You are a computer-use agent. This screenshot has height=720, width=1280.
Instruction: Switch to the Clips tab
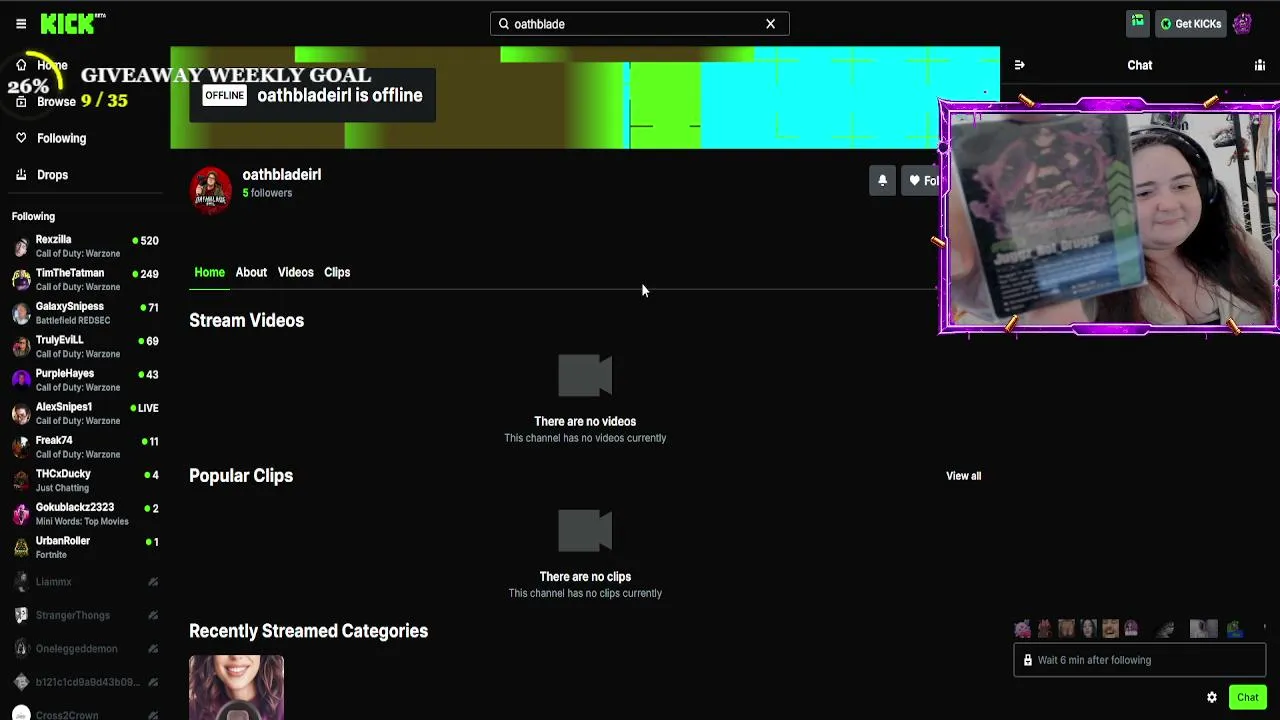337,272
